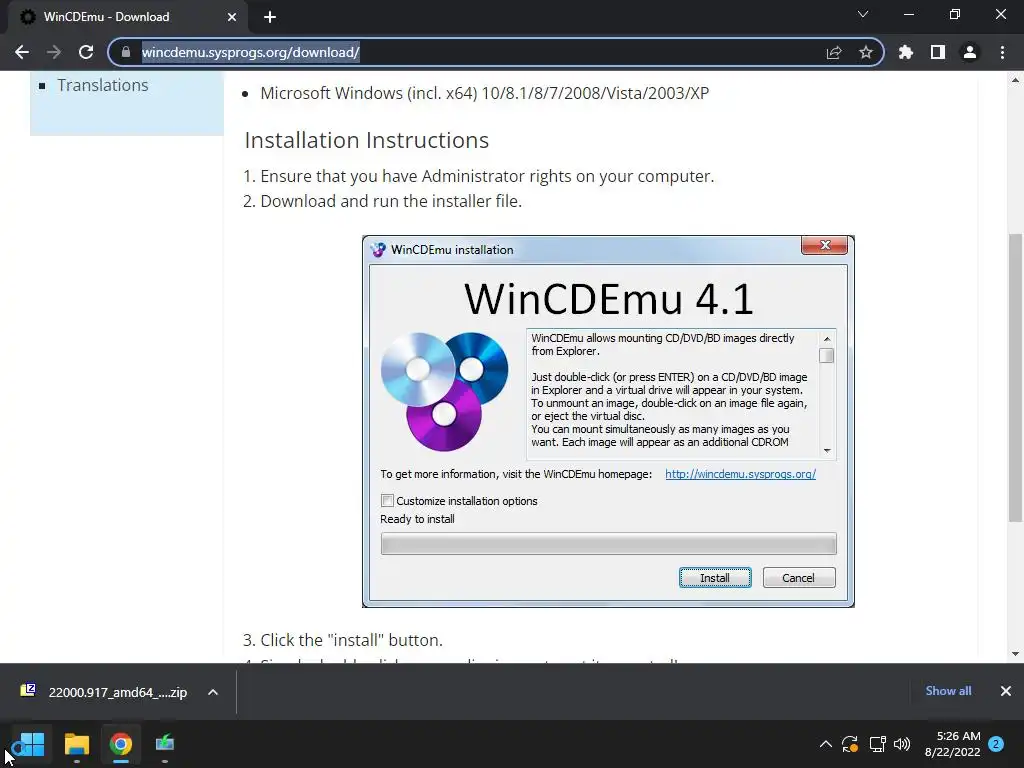Reload the WinCDEmu download page
Screen dimensions: 1024x768
86,52
